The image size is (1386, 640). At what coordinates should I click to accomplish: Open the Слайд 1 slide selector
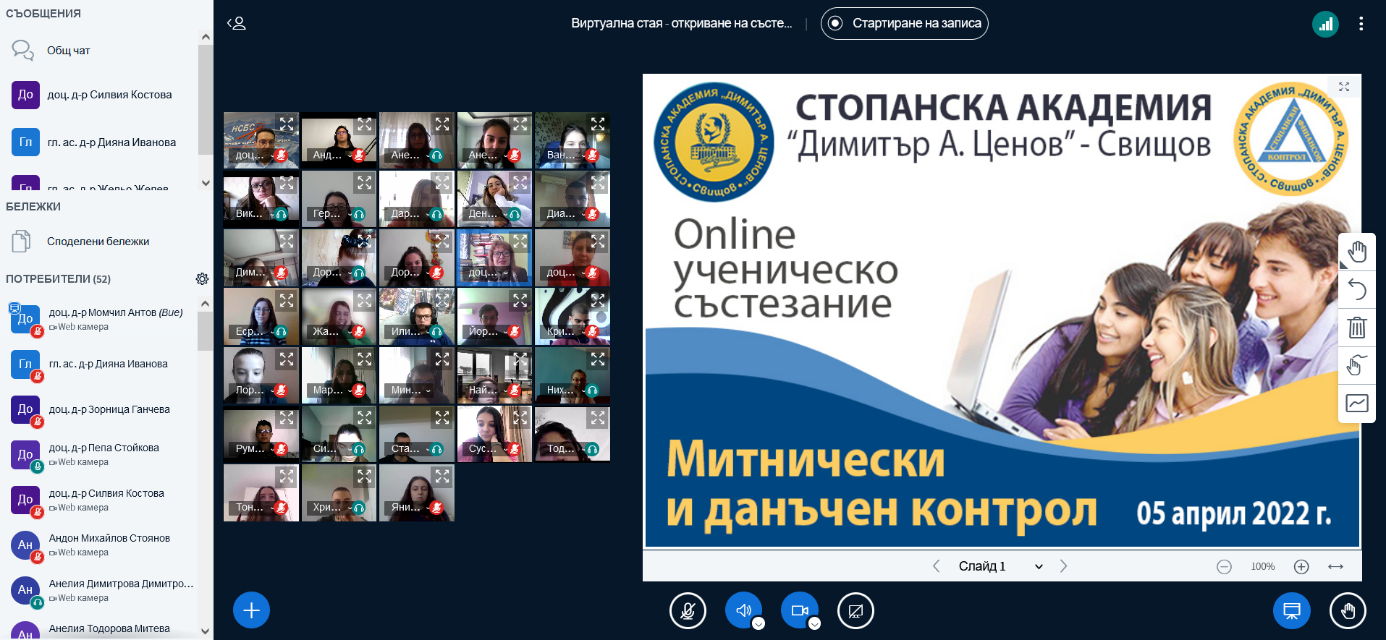pos(1000,566)
